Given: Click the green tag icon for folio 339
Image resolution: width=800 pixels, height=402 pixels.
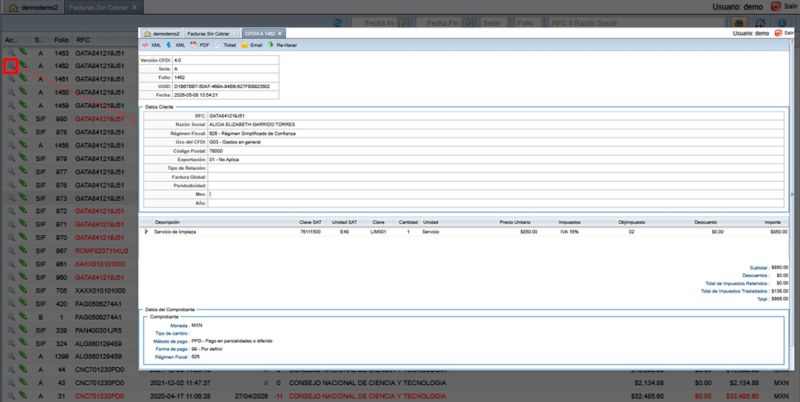Looking at the screenshot, I should coord(23,331).
